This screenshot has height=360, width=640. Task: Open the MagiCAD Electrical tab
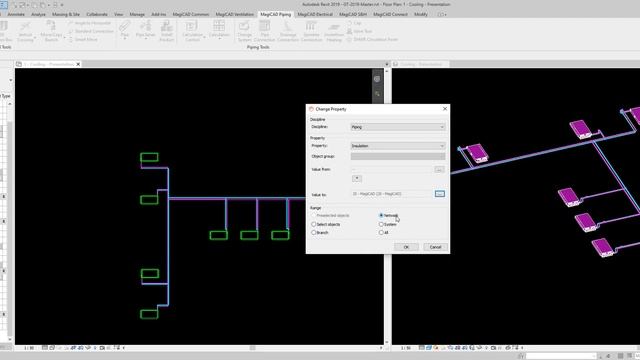pyautogui.click(x=315, y=14)
